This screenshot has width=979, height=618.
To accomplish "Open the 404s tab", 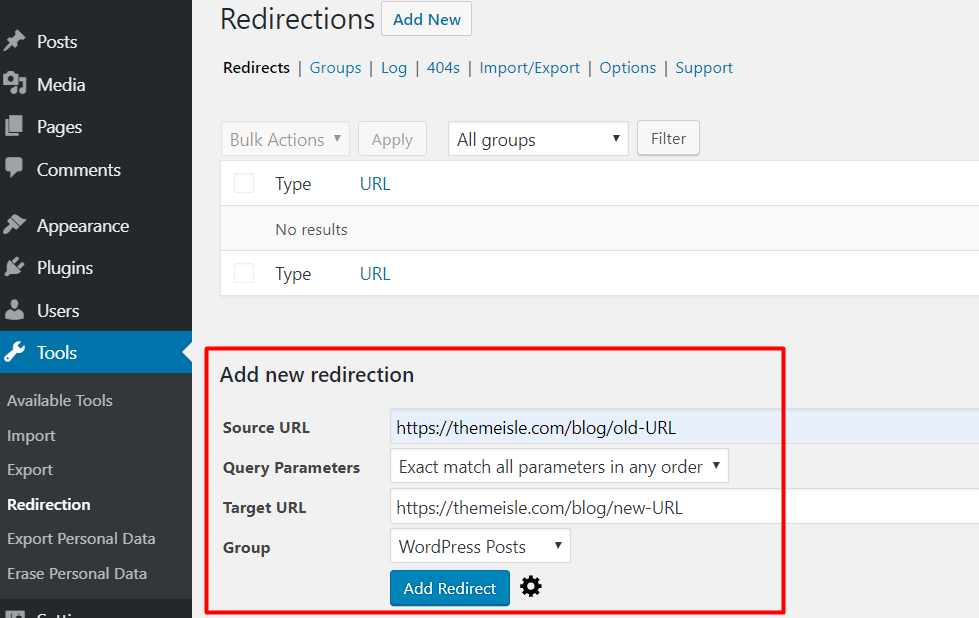I will point(443,67).
